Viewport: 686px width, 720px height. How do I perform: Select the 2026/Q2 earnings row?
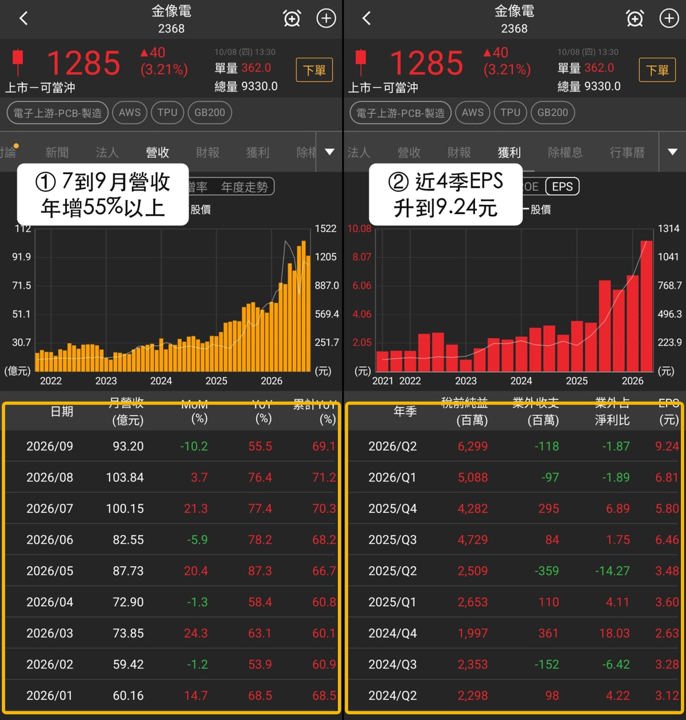click(x=514, y=446)
